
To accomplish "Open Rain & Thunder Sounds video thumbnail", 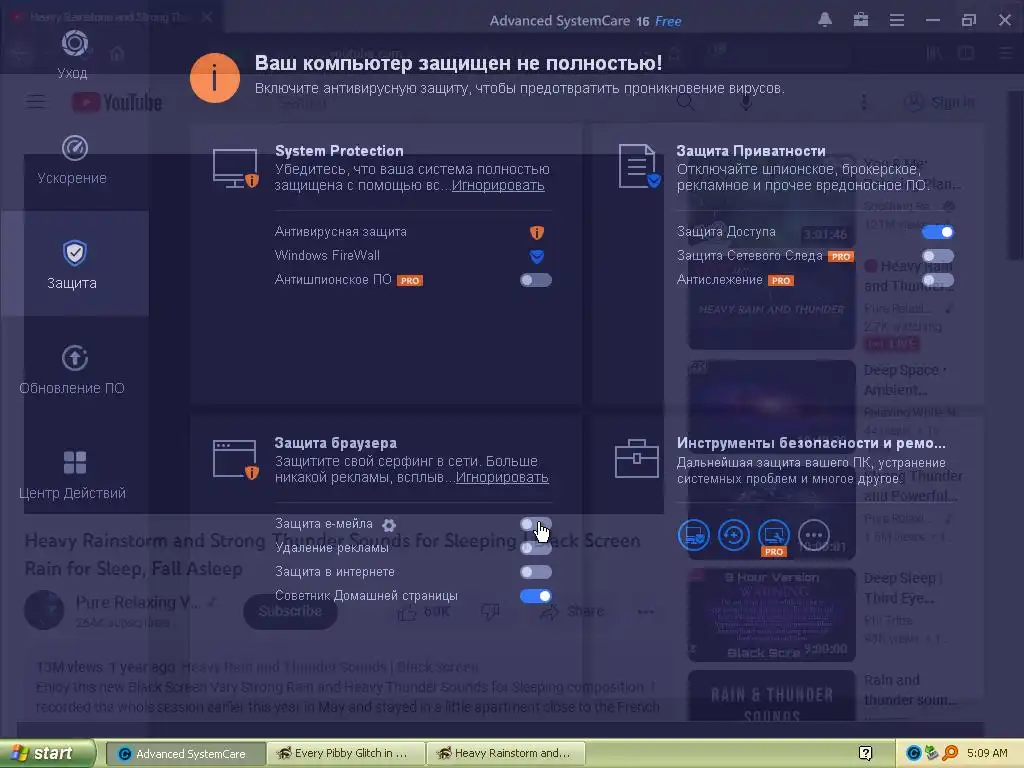I will 772,696.
